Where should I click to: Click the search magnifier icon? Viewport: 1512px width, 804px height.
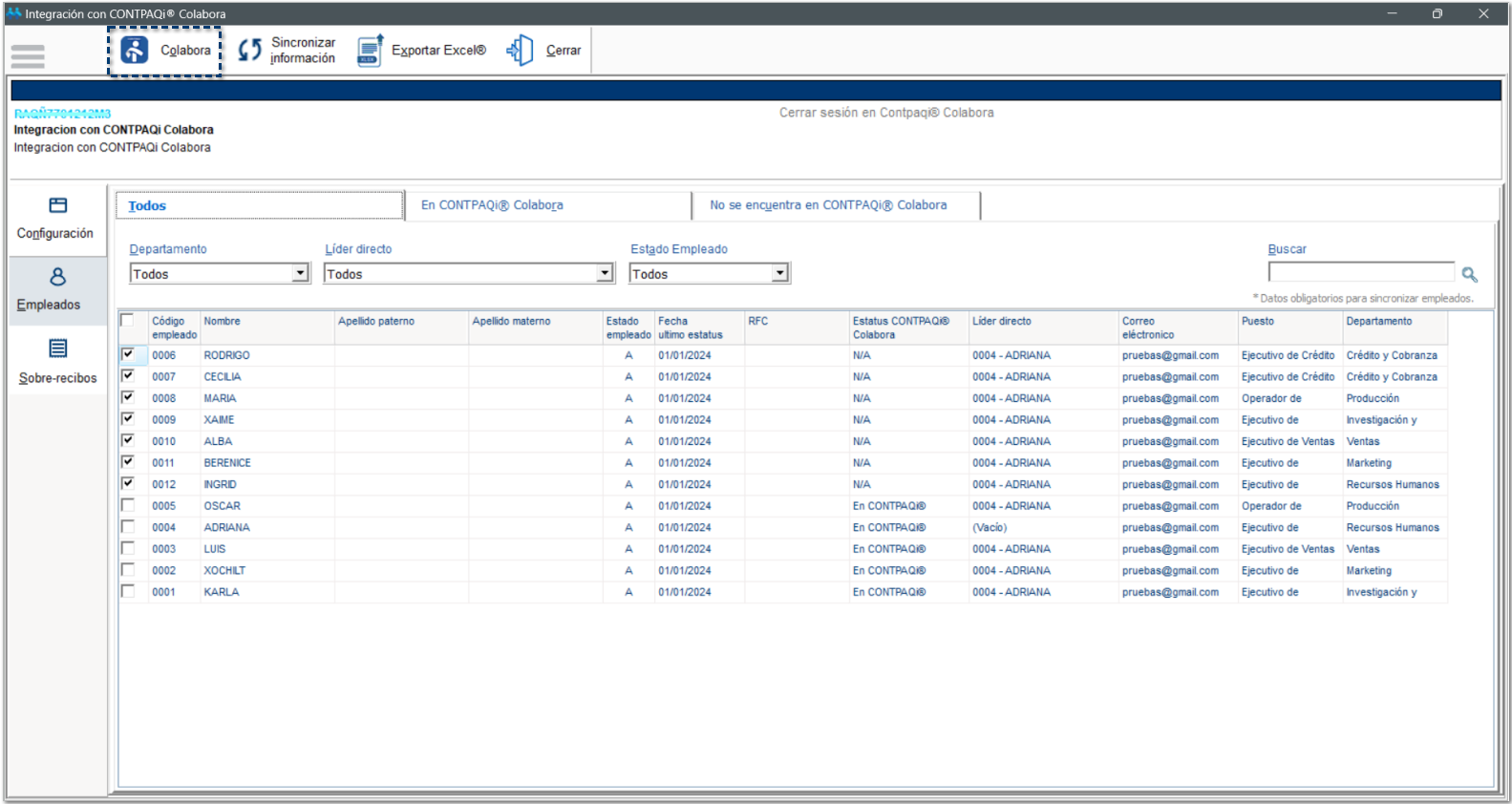1469,275
